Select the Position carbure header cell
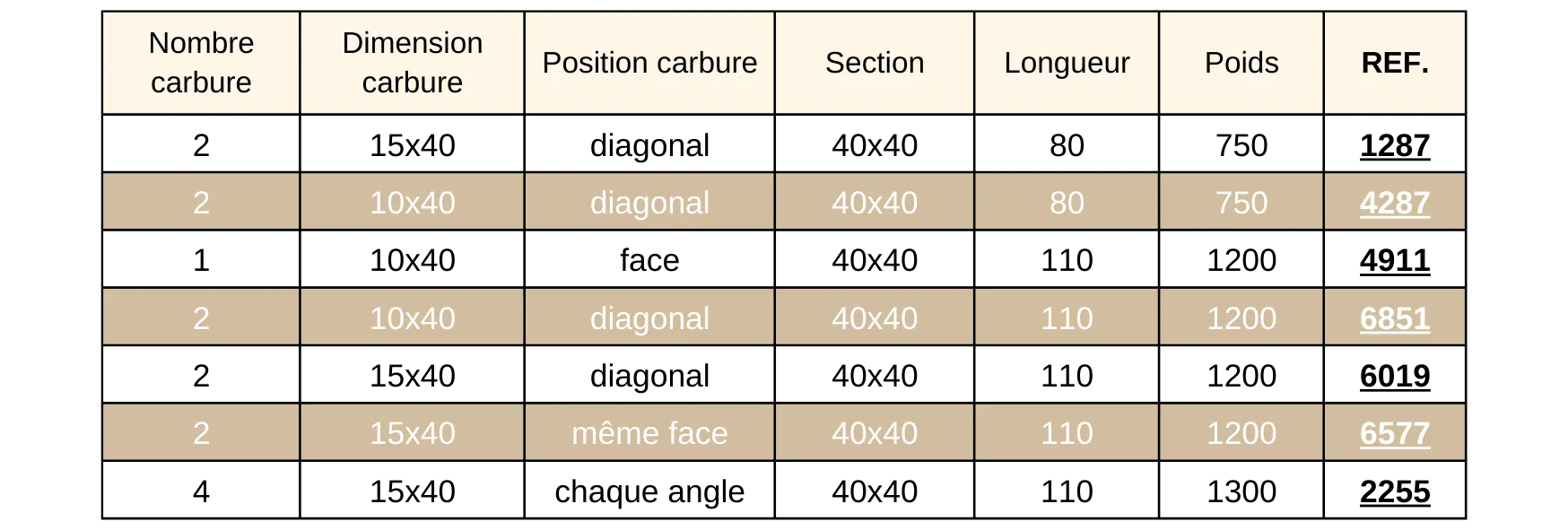The image size is (1568, 530). (x=649, y=63)
